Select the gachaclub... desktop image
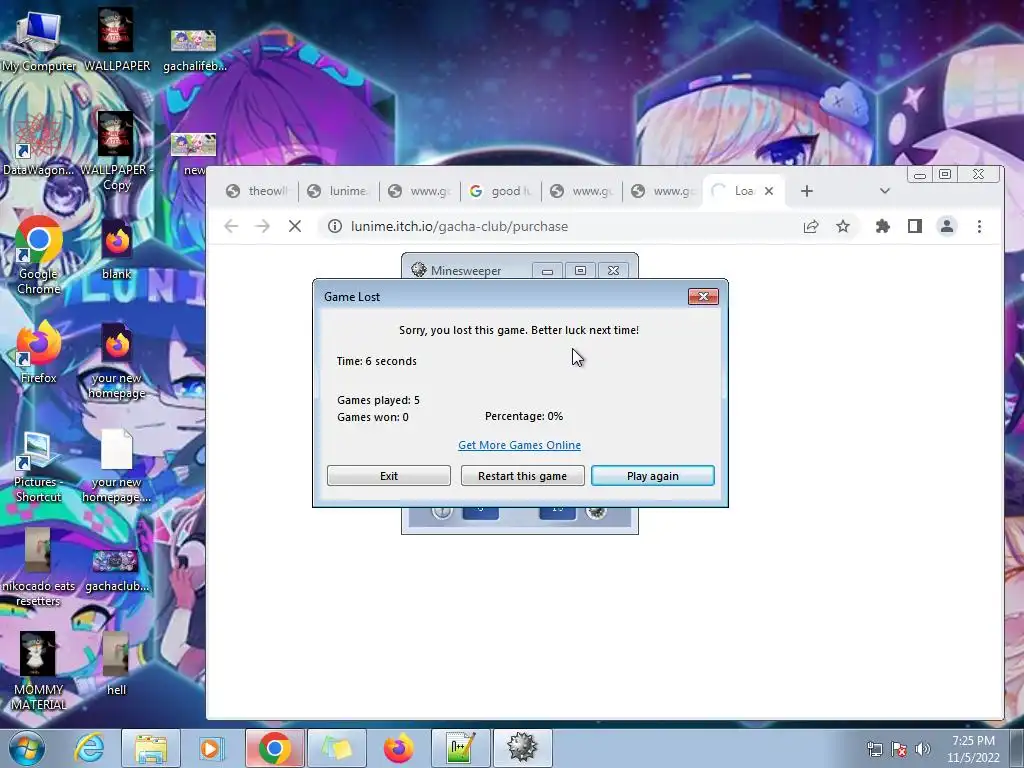The height and width of the screenshot is (768, 1024). click(116, 569)
